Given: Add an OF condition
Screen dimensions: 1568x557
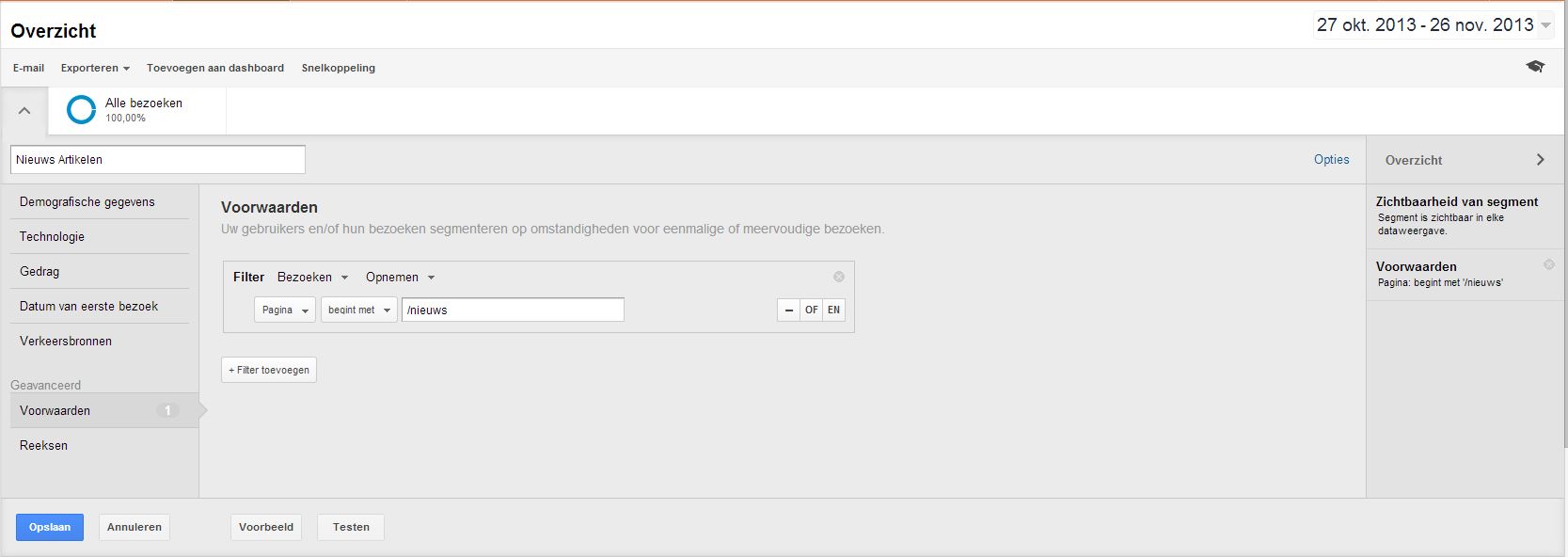Looking at the screenshot, I should pos(811,310).
